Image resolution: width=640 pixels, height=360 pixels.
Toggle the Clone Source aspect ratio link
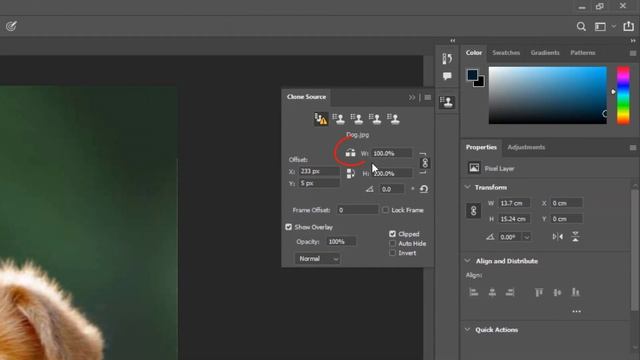point(424,163)
